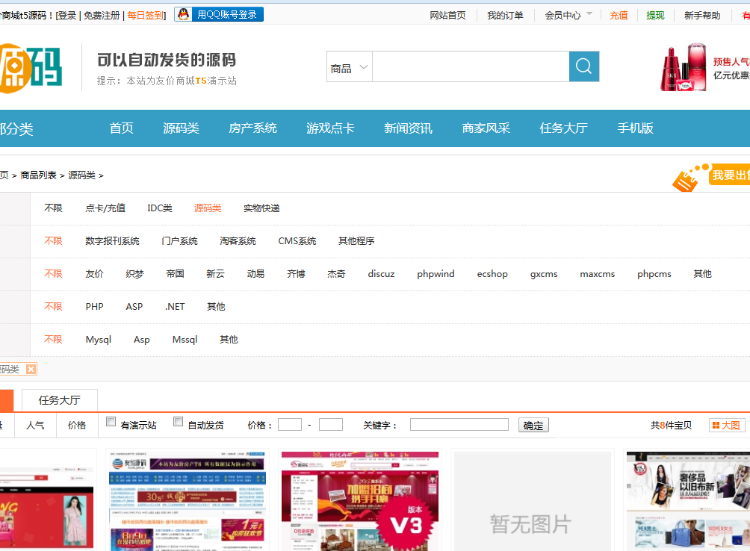Switch to 大图 grid view
This screenshot has width=750, height=551.
point(727,425)
